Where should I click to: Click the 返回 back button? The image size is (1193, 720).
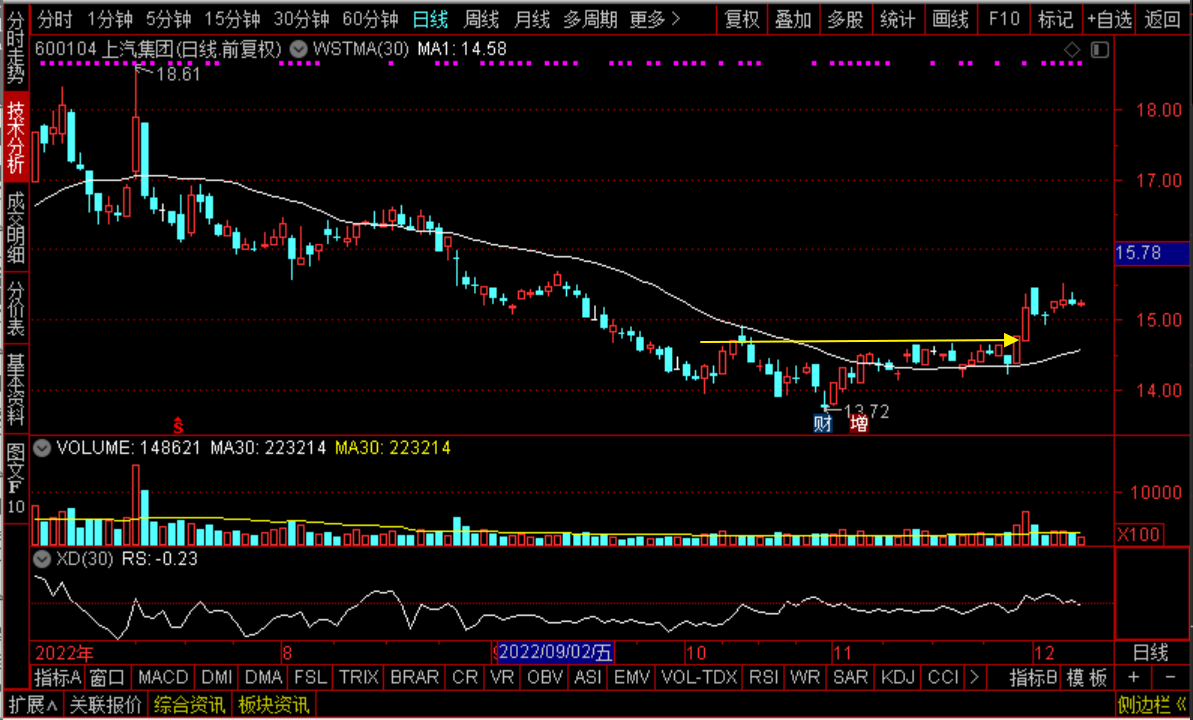1163,19
